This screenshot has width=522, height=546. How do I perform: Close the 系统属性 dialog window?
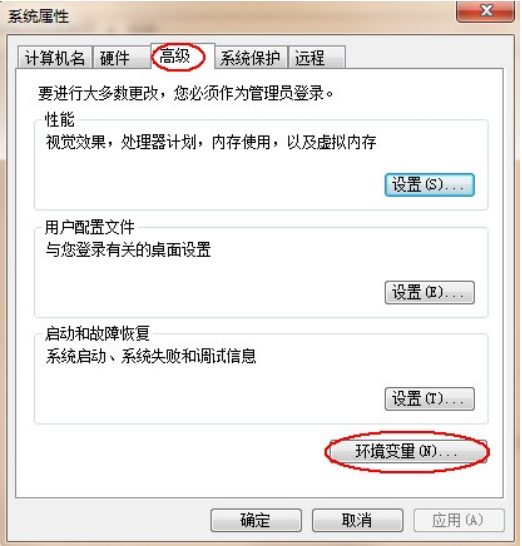[x=485, y=11]
